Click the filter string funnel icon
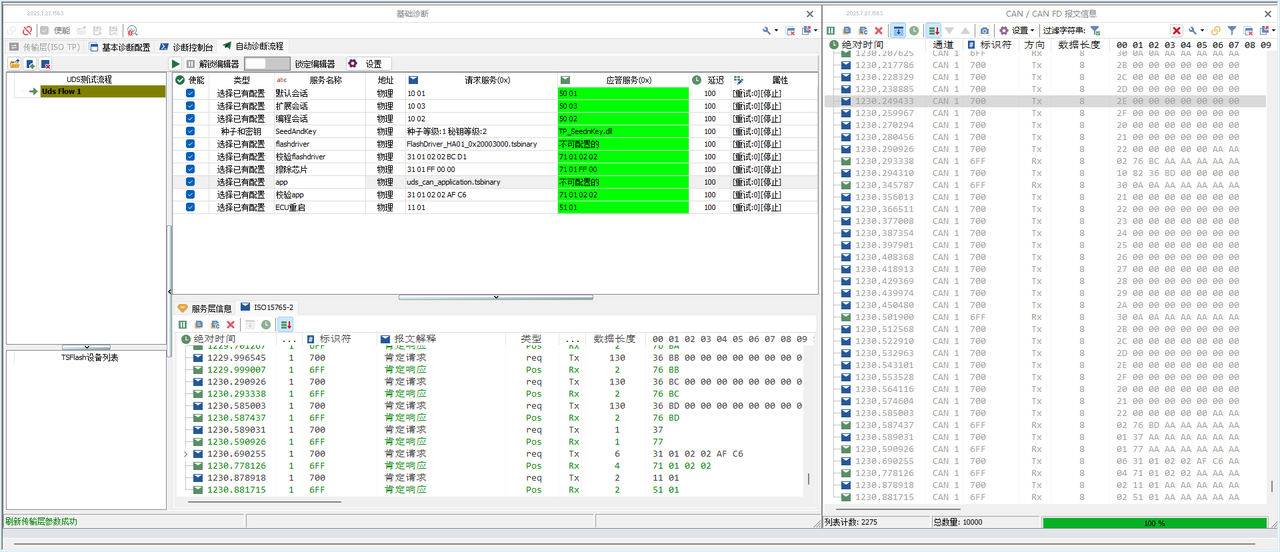The width and height of the screenshot is (1280, 552). click(x=1095, y=31)
